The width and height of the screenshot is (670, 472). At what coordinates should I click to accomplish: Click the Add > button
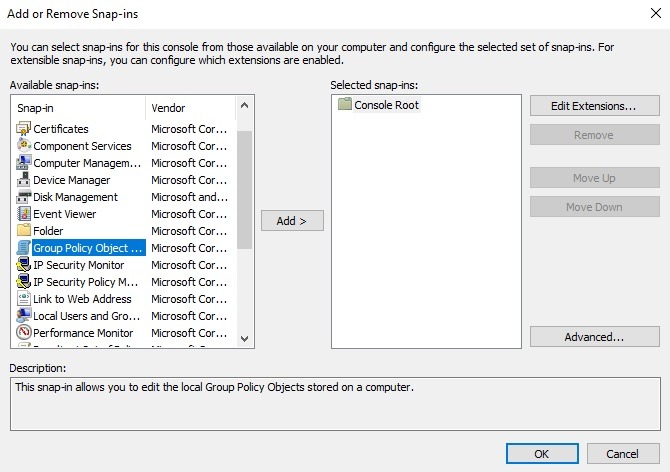click(x=292, y=220)
